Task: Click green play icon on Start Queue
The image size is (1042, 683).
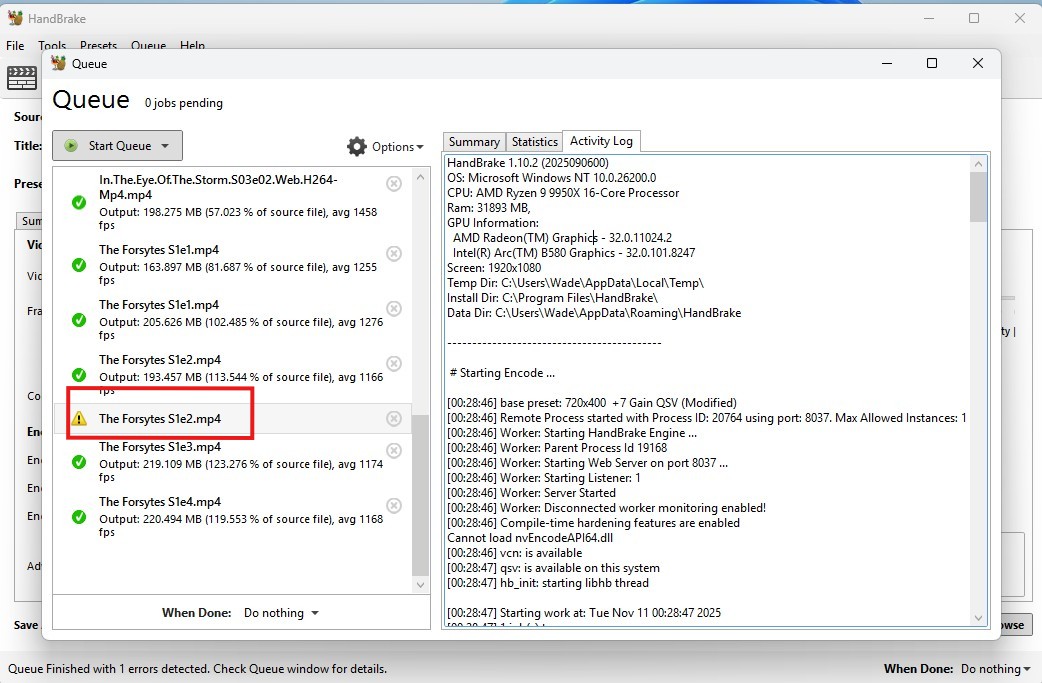Action: click(71, 146)
